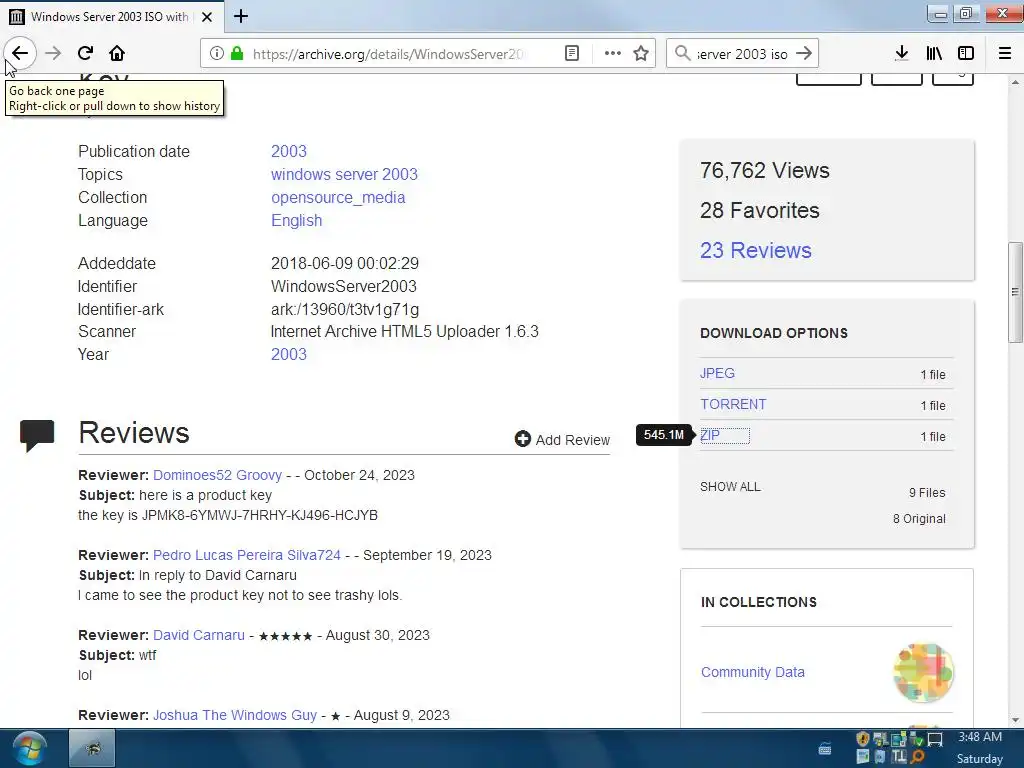This screenshot has height=768, width=1024.
Task: Click the ark value 'ark:/13960/t3tv1g71g'
Action: [x=345, y=310]
